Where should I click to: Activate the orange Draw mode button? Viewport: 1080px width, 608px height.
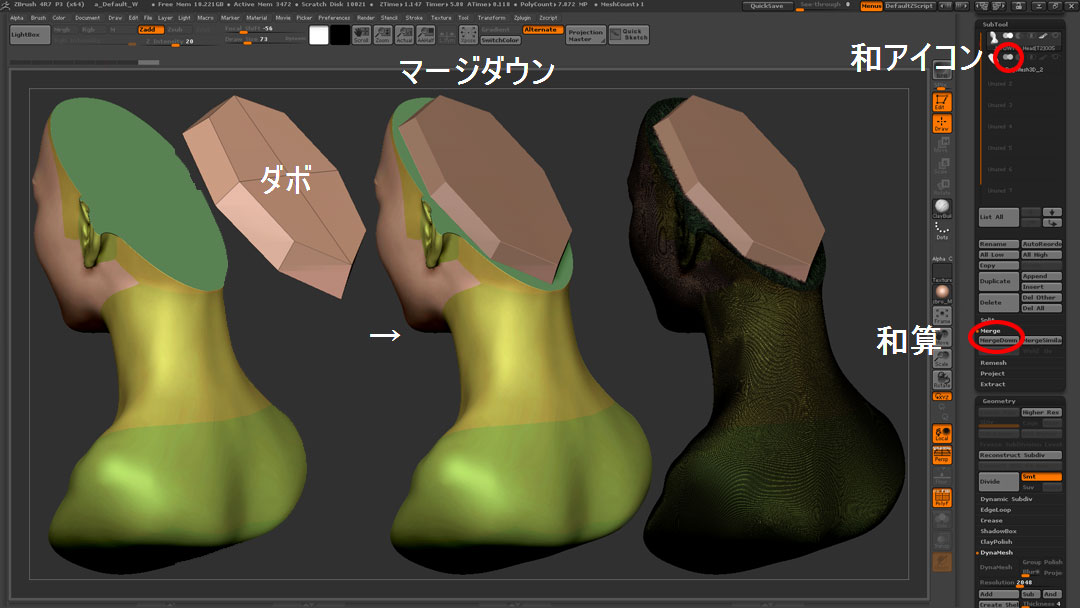point(942,123)
